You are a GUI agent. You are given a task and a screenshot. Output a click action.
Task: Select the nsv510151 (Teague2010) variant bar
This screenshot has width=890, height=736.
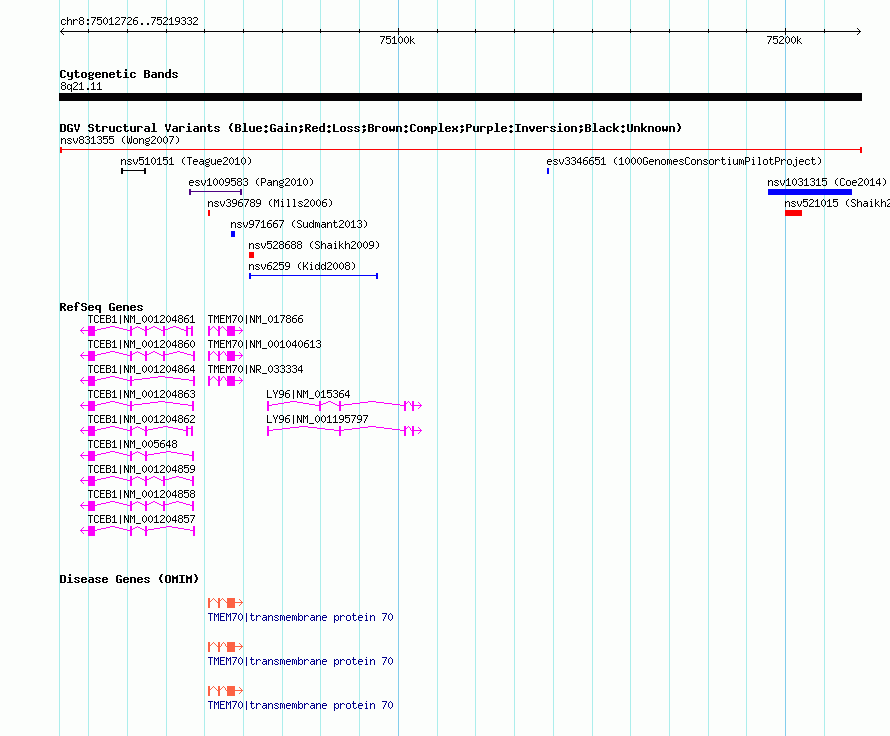pyautogui.click(x=133, y=171)
